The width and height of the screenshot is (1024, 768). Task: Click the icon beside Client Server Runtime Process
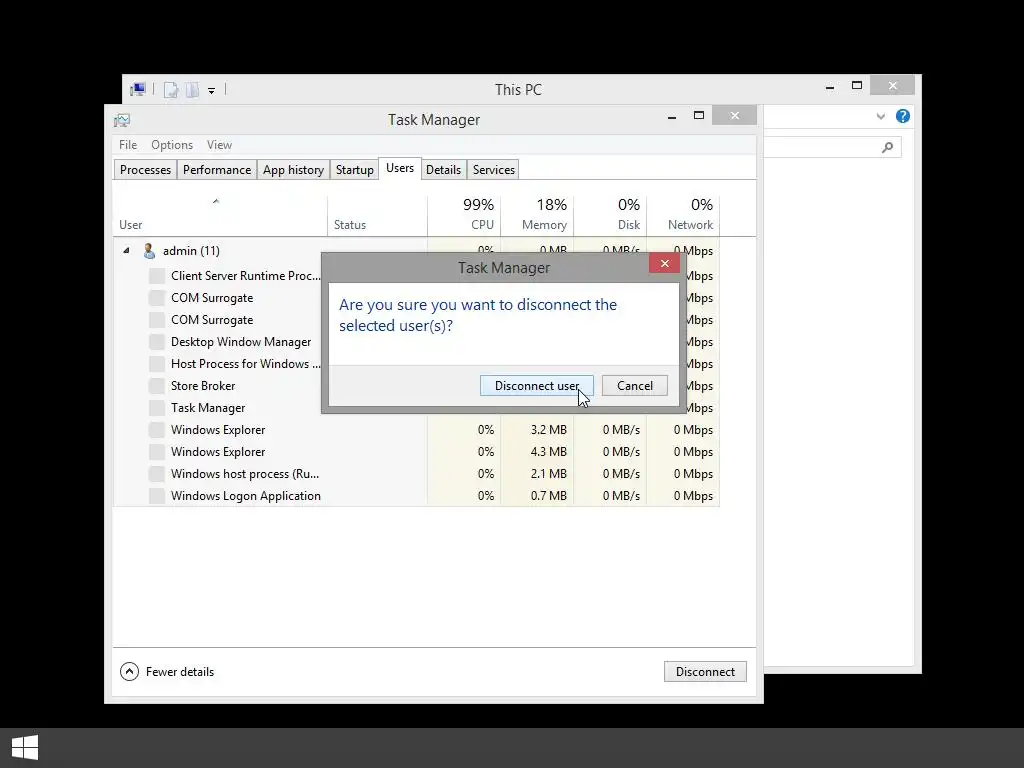[x=157, y=276]
